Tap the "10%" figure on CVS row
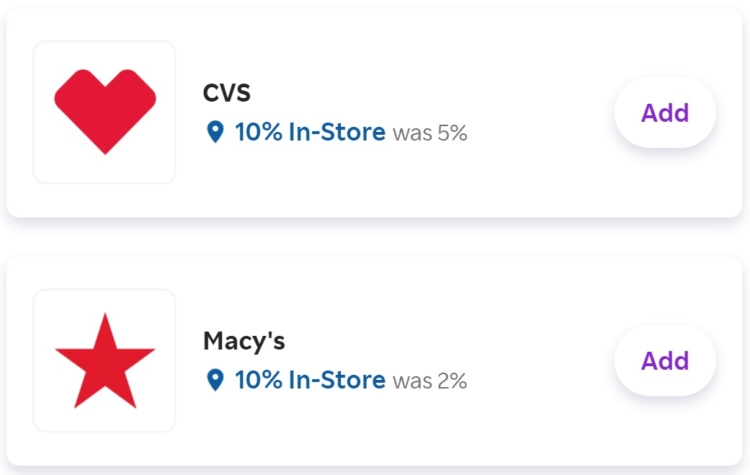 [x=258, y=132]
